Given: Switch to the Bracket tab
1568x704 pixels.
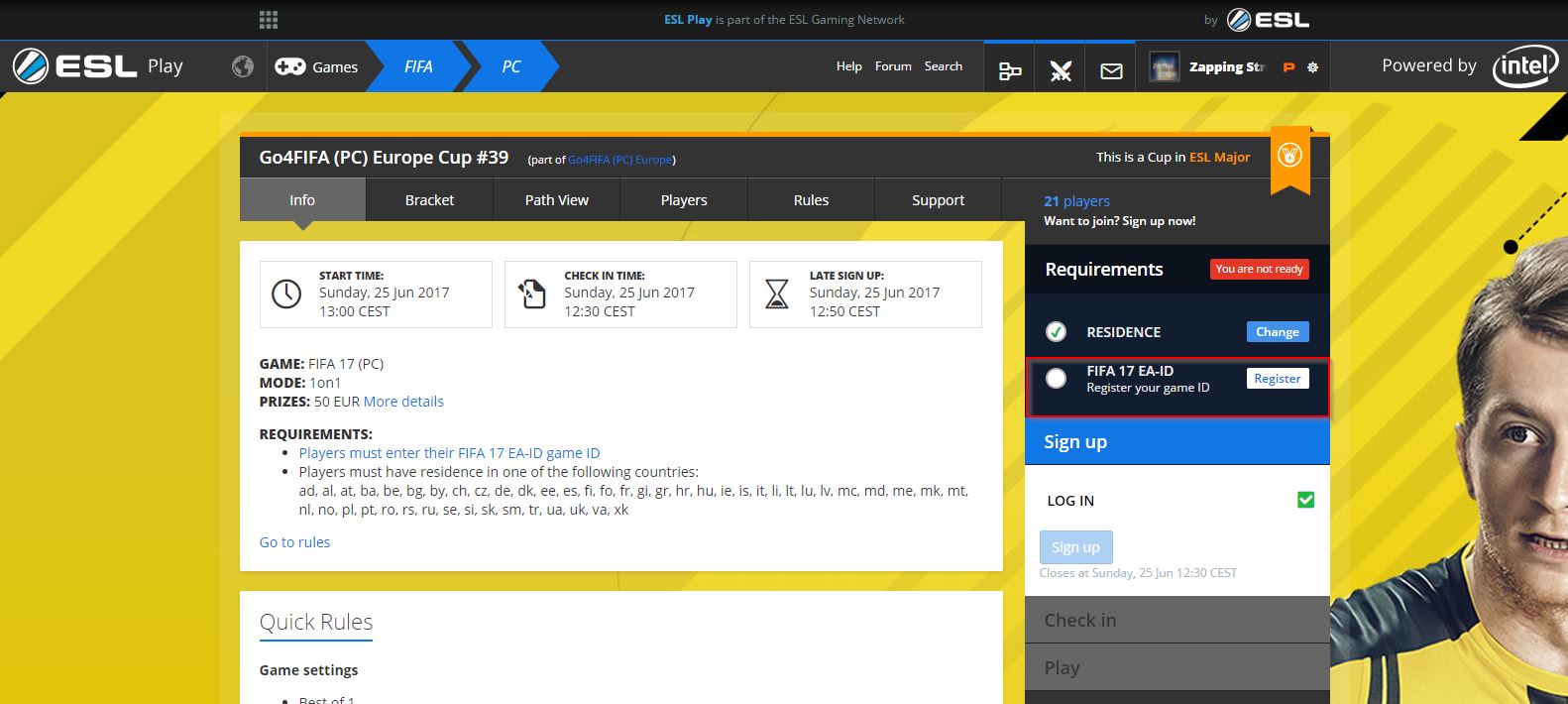Looking at the screenshot, I should click(429, 200).
